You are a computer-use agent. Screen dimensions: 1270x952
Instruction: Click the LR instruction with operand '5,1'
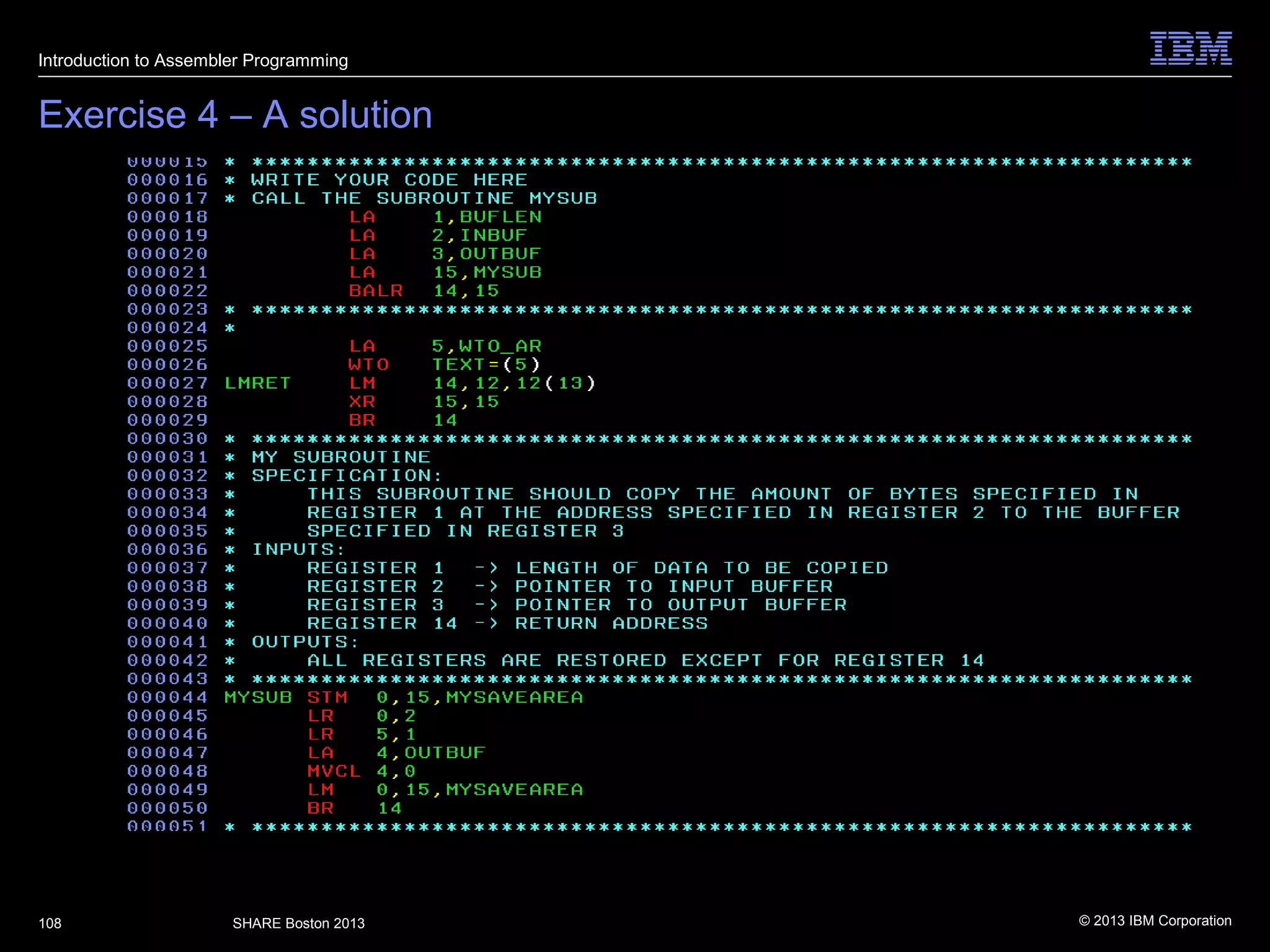(x=321, y=734)
